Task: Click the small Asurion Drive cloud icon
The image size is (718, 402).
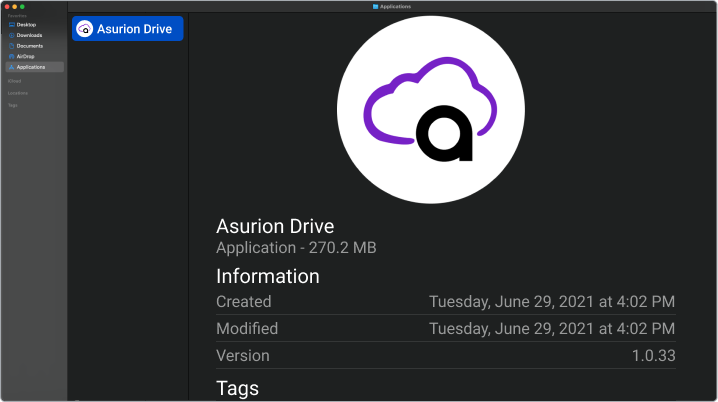Action: tap(85, 29)
